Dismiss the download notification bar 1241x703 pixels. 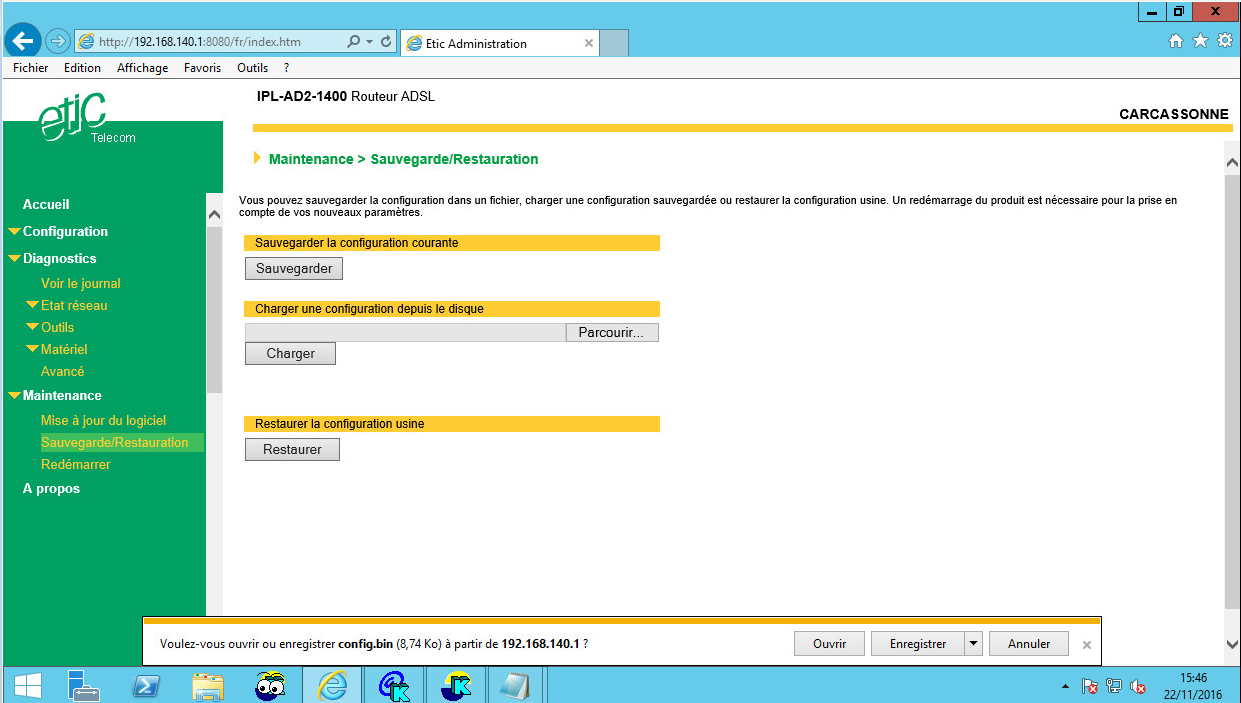click(x=1087, y=645)
